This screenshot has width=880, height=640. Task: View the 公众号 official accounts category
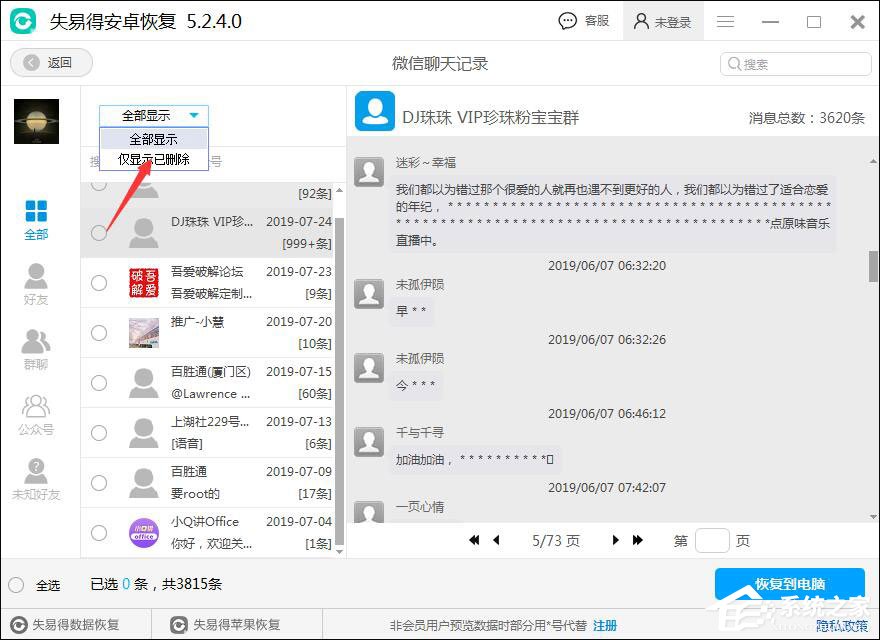pos(36,412)
